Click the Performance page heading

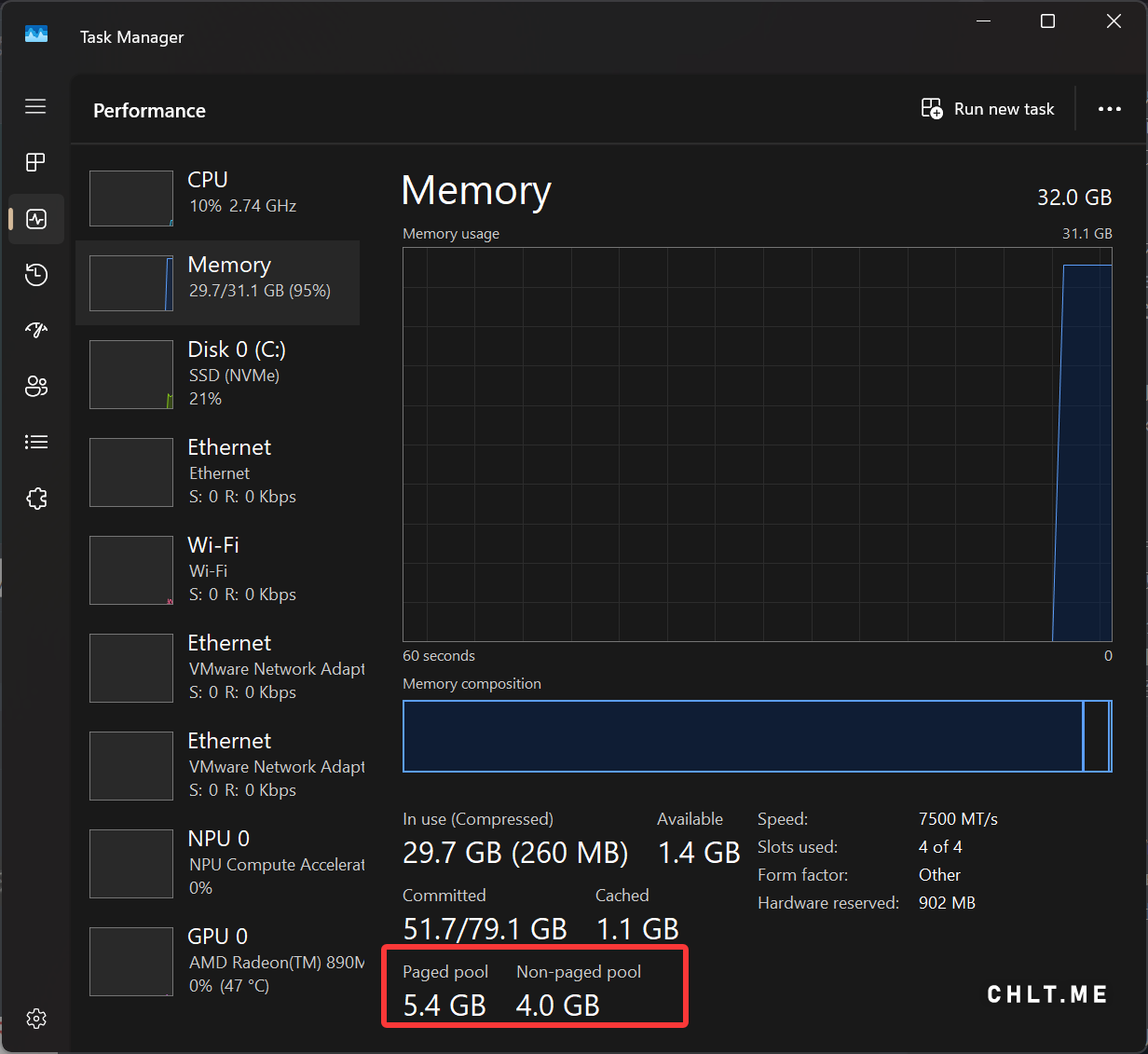[149, 110]
